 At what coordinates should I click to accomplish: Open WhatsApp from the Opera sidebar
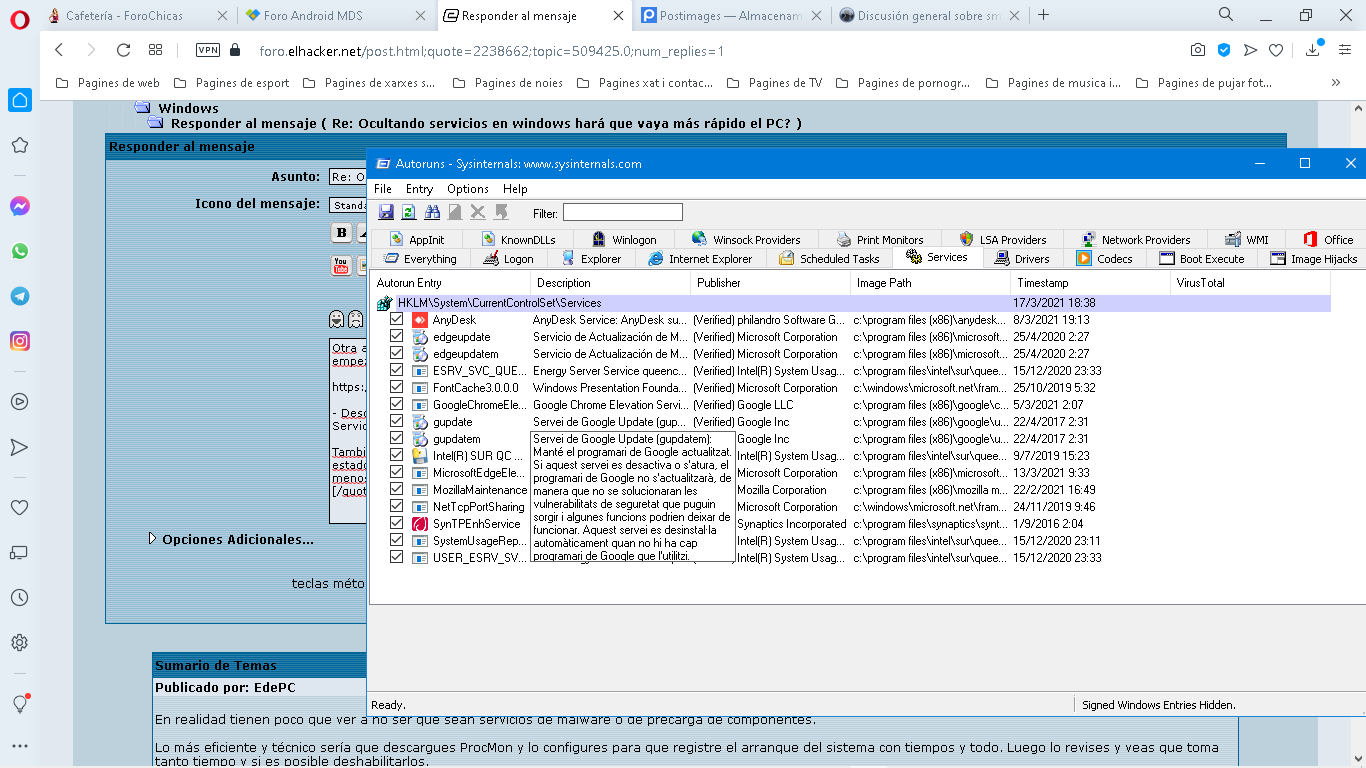[x=19, y=251]
